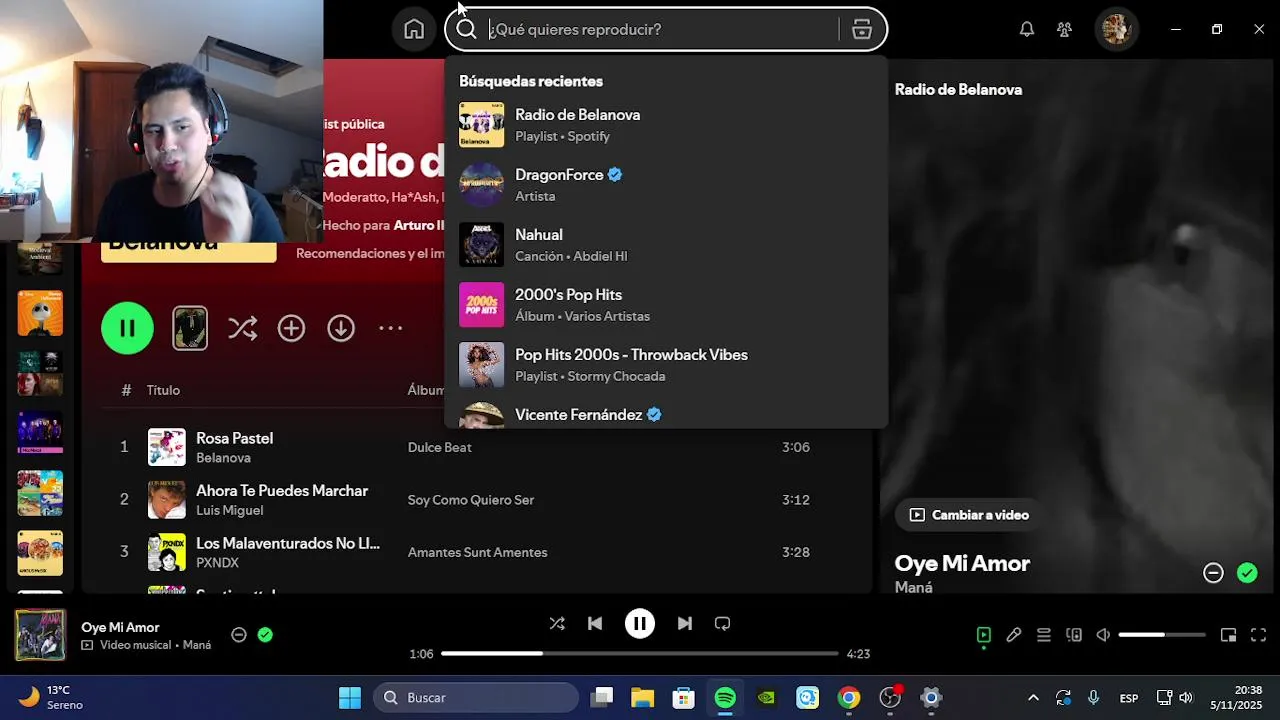This screenshot has width=1280, height=720.
Task: Open Connect to a device icon
Action: [1074, 635]
